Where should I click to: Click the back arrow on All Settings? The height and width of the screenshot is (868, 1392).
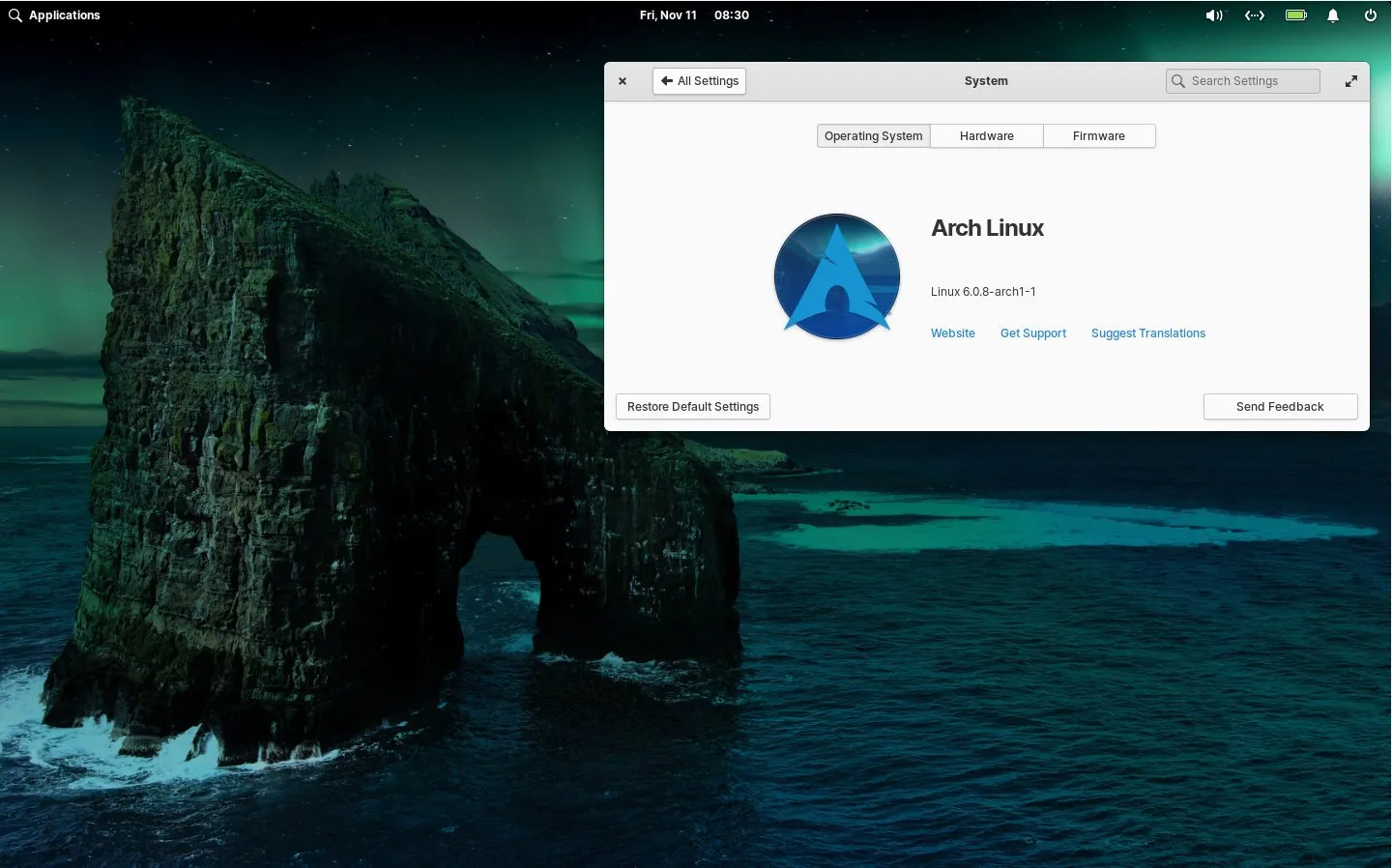click(x=667, y=80)
